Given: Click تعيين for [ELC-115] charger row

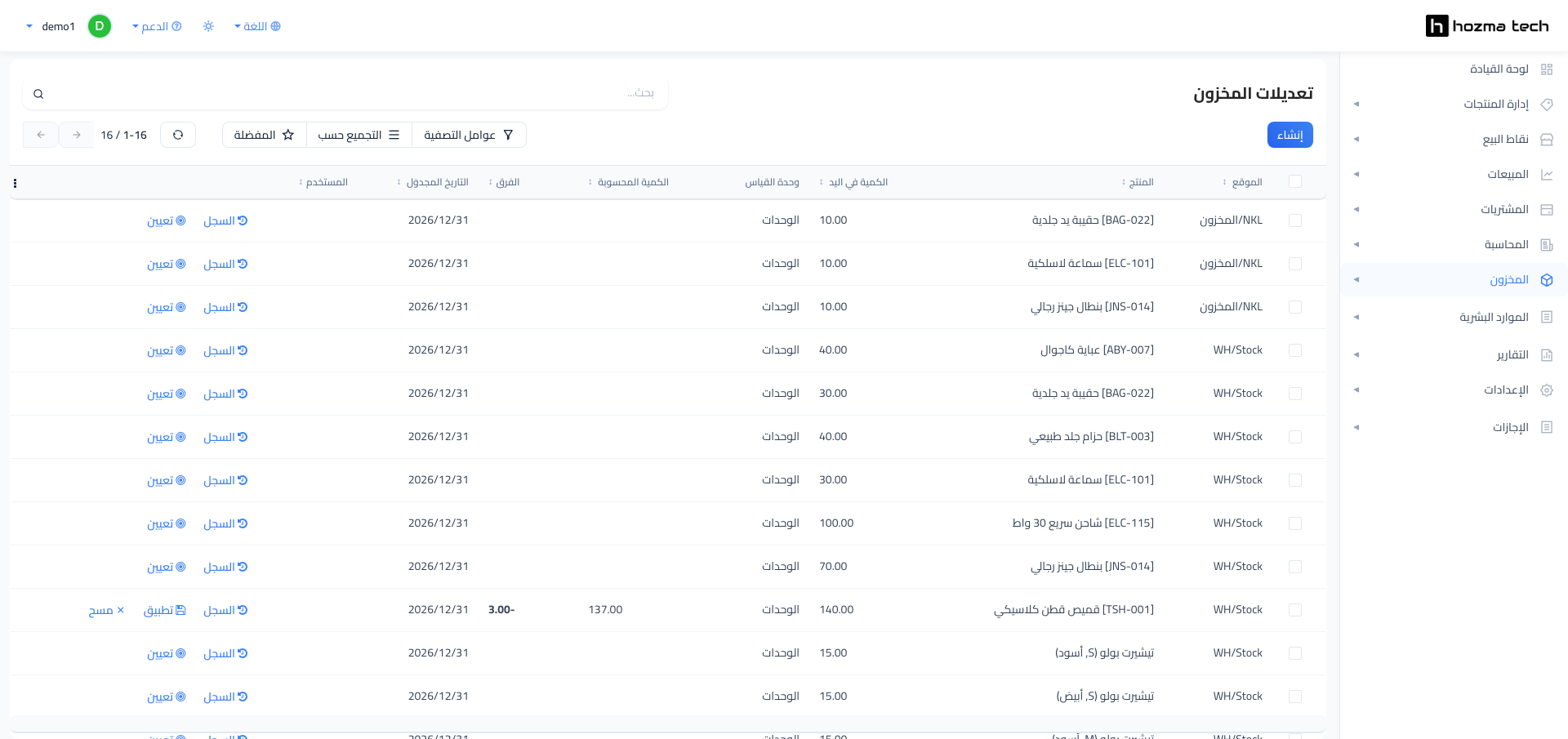Looking at the screenshot, I should (x=167, y=523).
